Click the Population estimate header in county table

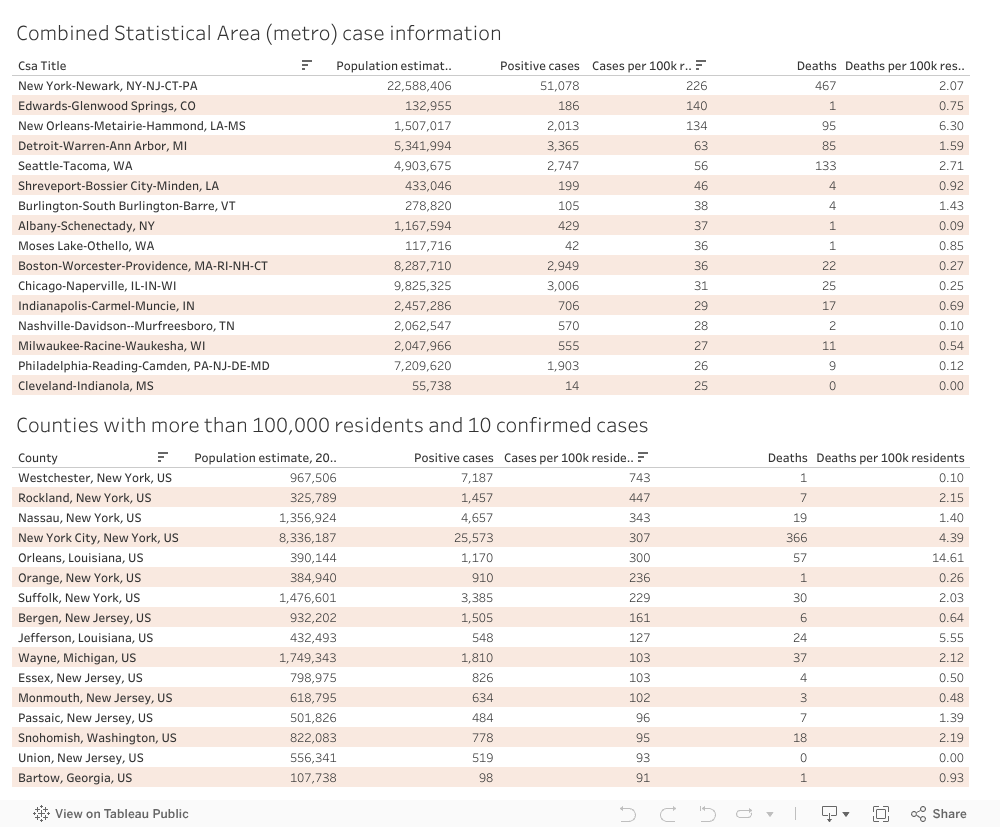pyautogui.click(x=265, y=458)
